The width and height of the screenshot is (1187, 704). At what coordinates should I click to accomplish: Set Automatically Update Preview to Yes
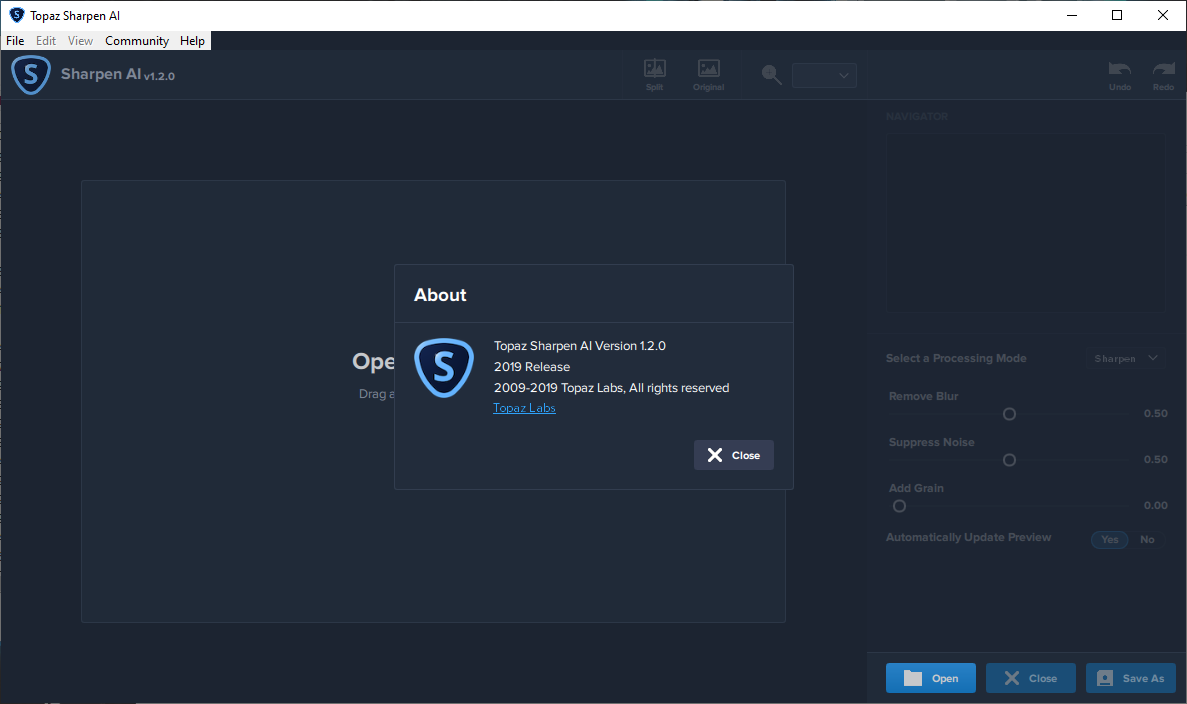click(x=1109, y=539)
